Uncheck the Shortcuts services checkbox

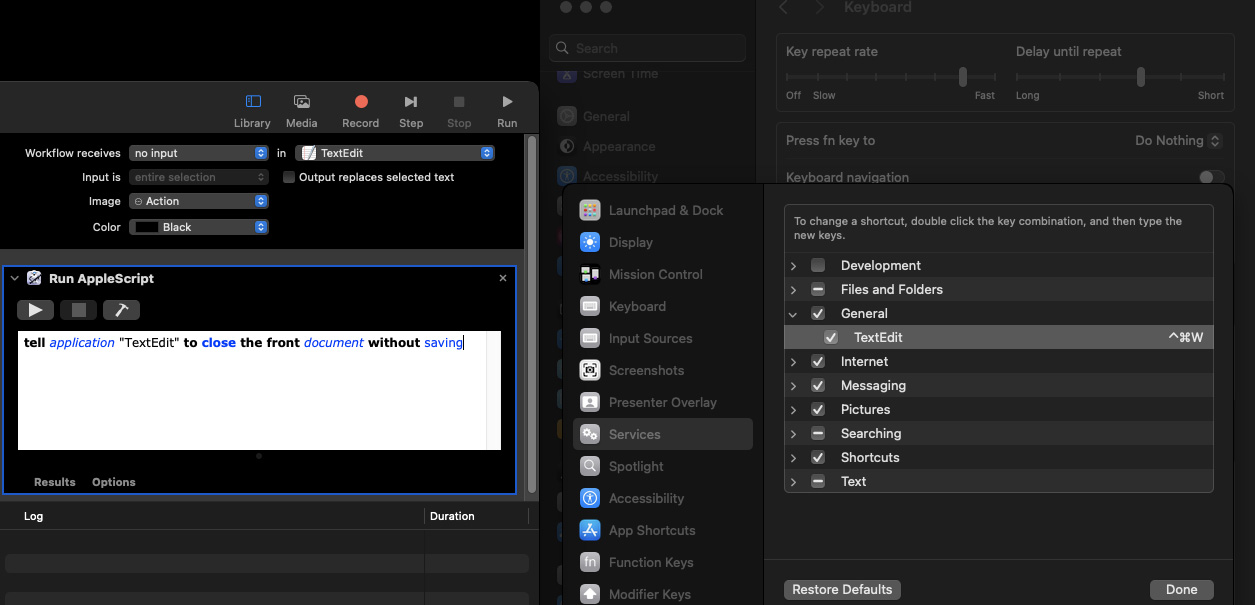[x=818, y=457]
